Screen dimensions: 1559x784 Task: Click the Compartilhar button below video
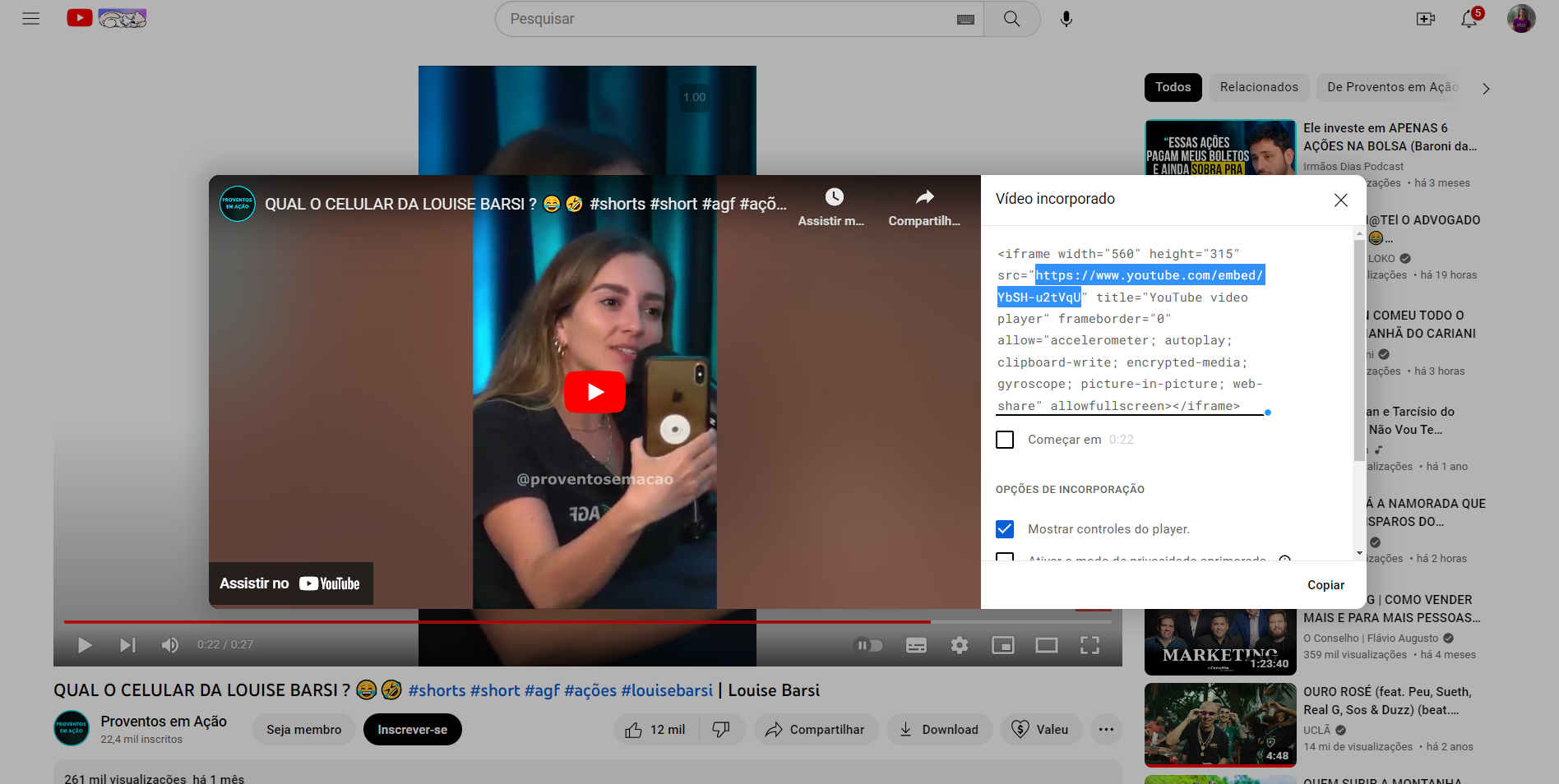point(816,730)
